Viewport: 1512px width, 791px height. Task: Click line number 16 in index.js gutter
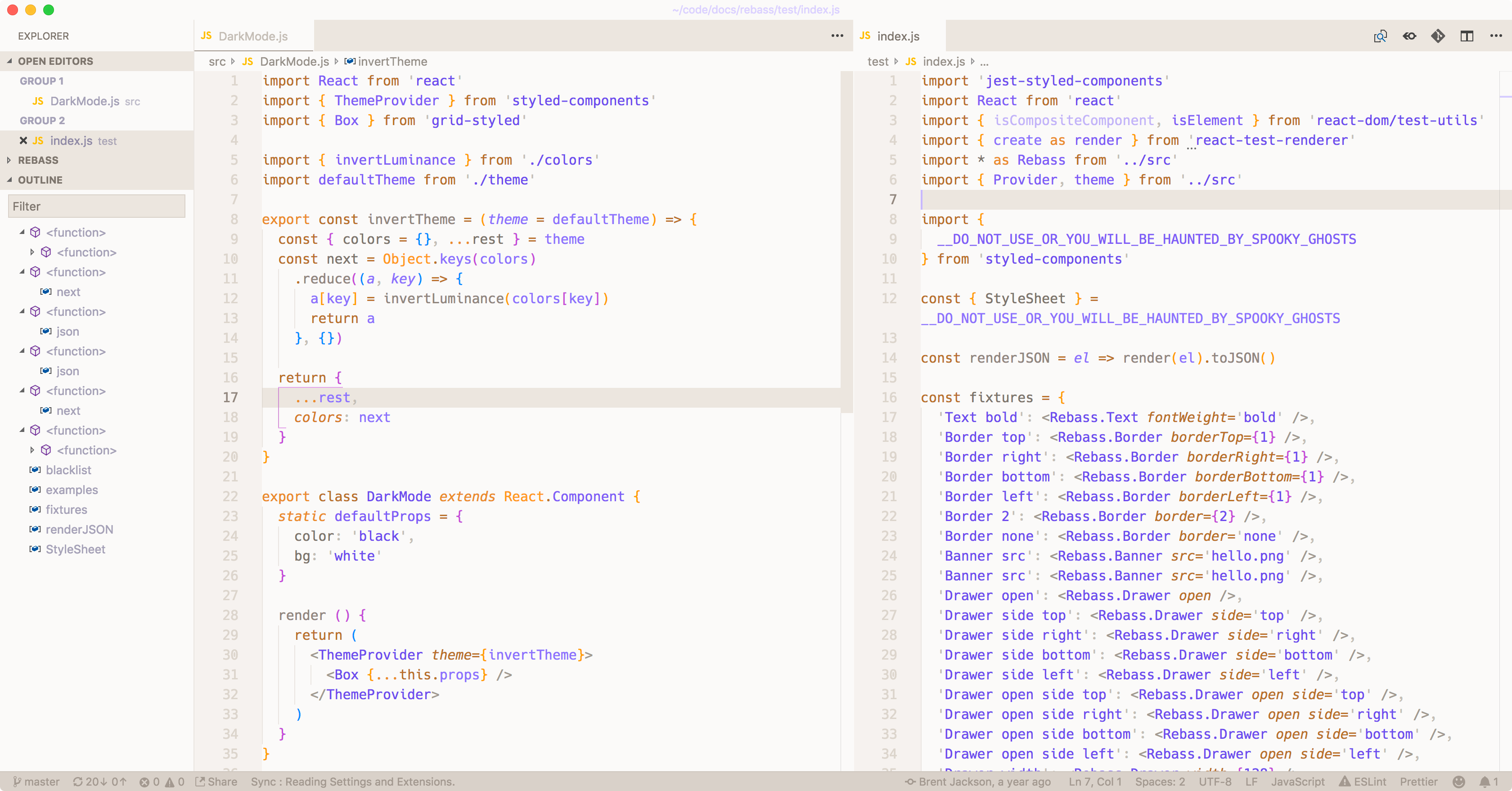[889, 398]
